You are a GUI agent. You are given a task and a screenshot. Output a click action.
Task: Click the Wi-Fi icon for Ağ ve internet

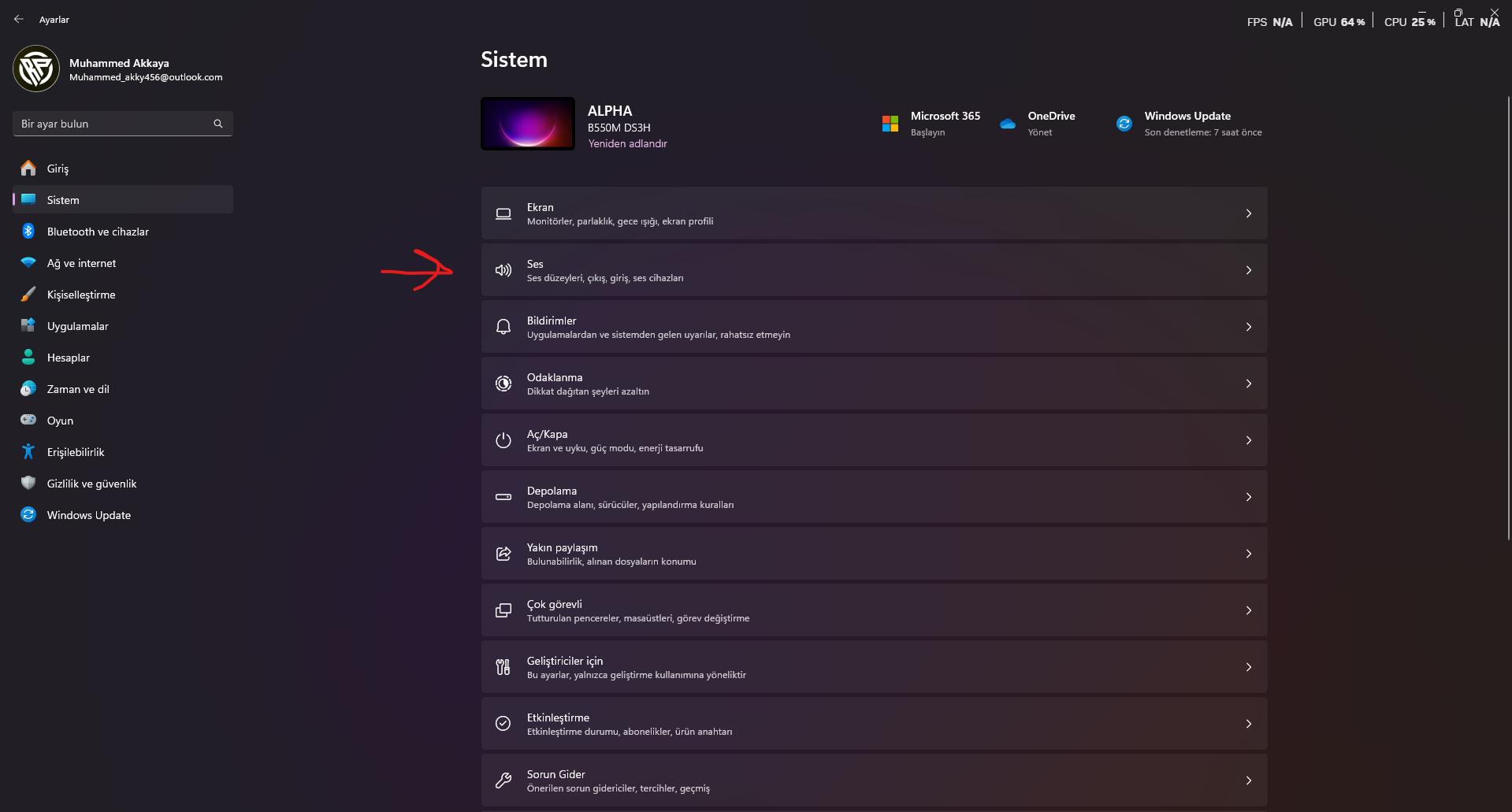click(x=28, y=262)
